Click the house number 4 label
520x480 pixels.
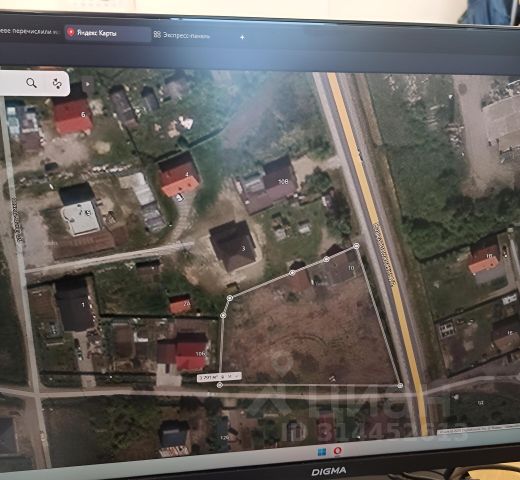[187, 174]
